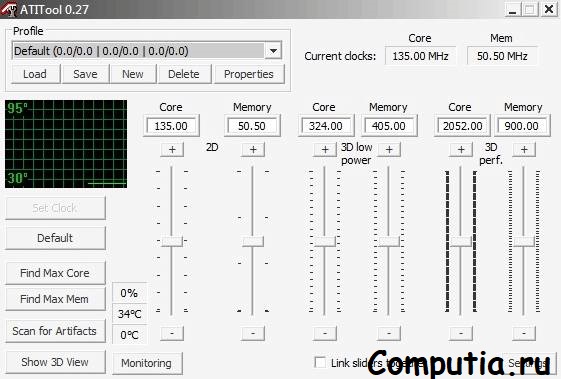Click the Default clocks button
The width and height of the screenshot is (561, 379).
click(55, 238)
